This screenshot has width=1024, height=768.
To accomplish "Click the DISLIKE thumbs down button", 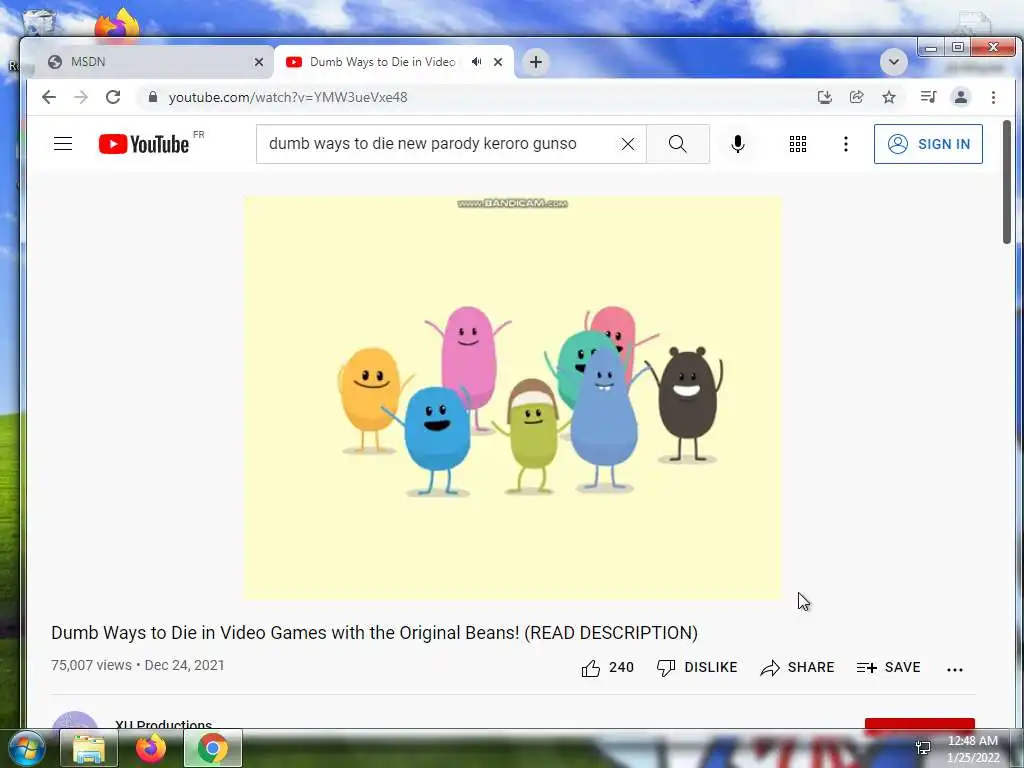I will tap(697, 667).
